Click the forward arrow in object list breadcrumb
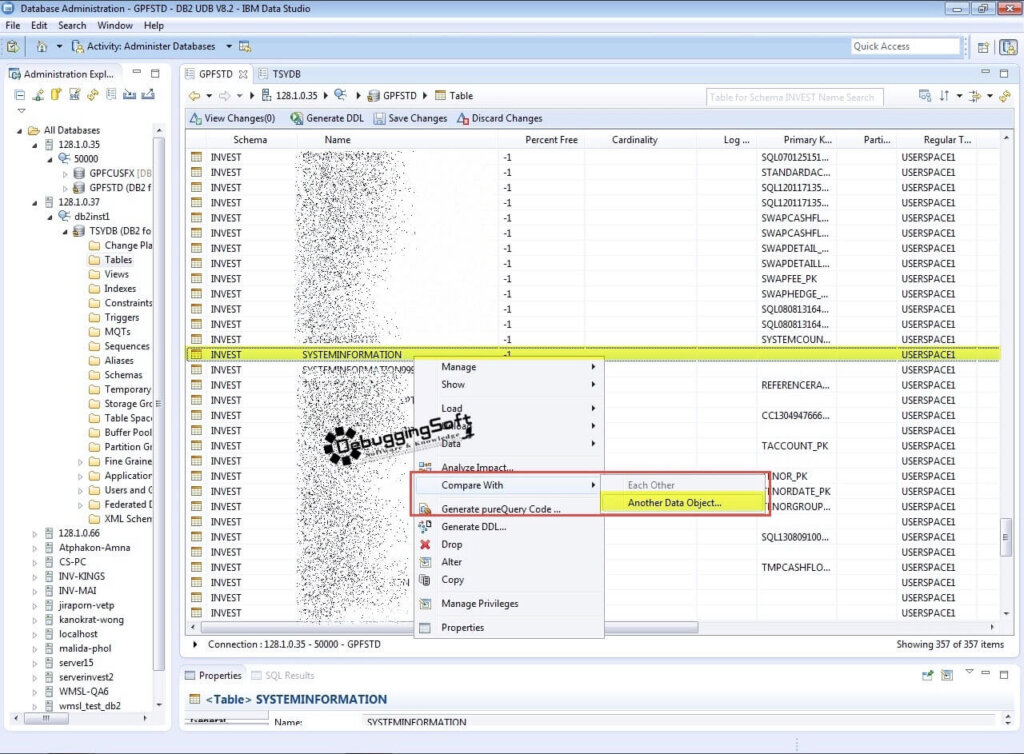This screenshot has height=754, width=1024. pyautogui.click(x=225, y=96)
